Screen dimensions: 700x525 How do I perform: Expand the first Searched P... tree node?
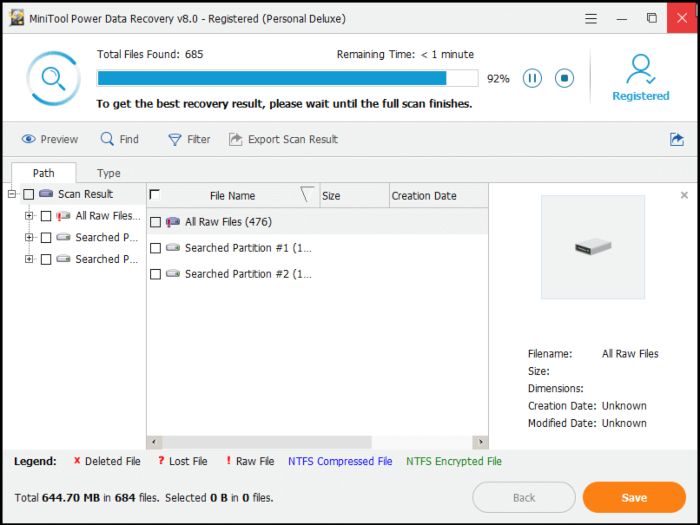click(29, 238)
